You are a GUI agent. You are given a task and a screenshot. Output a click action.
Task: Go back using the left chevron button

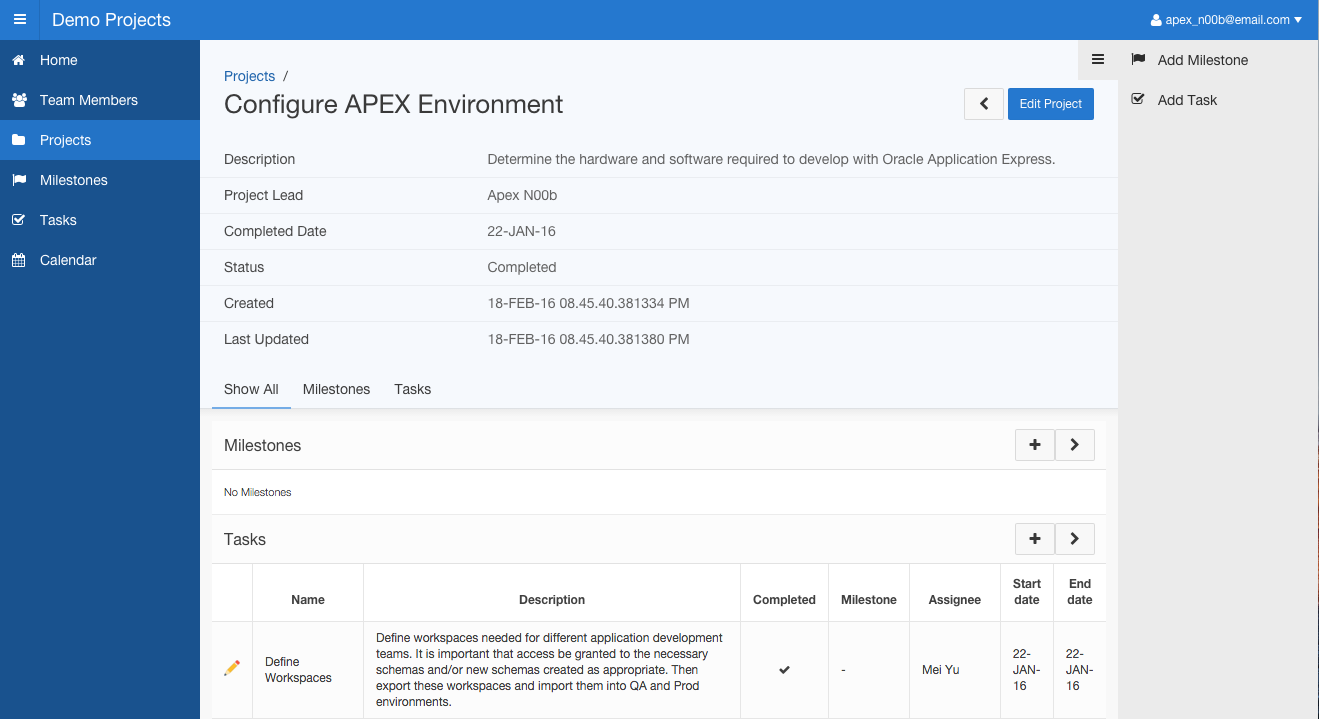click(x=984, y=104)
